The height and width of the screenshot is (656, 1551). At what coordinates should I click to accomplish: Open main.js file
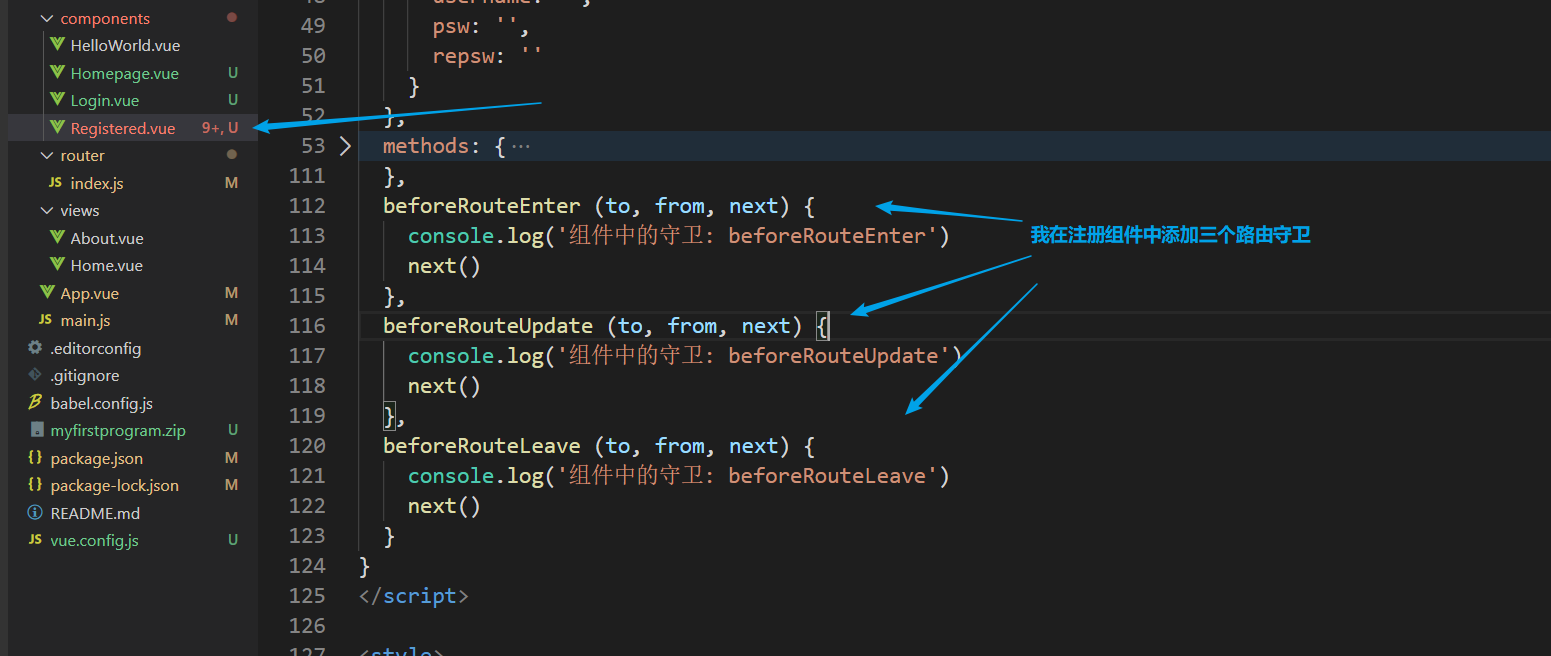[85, 321]
